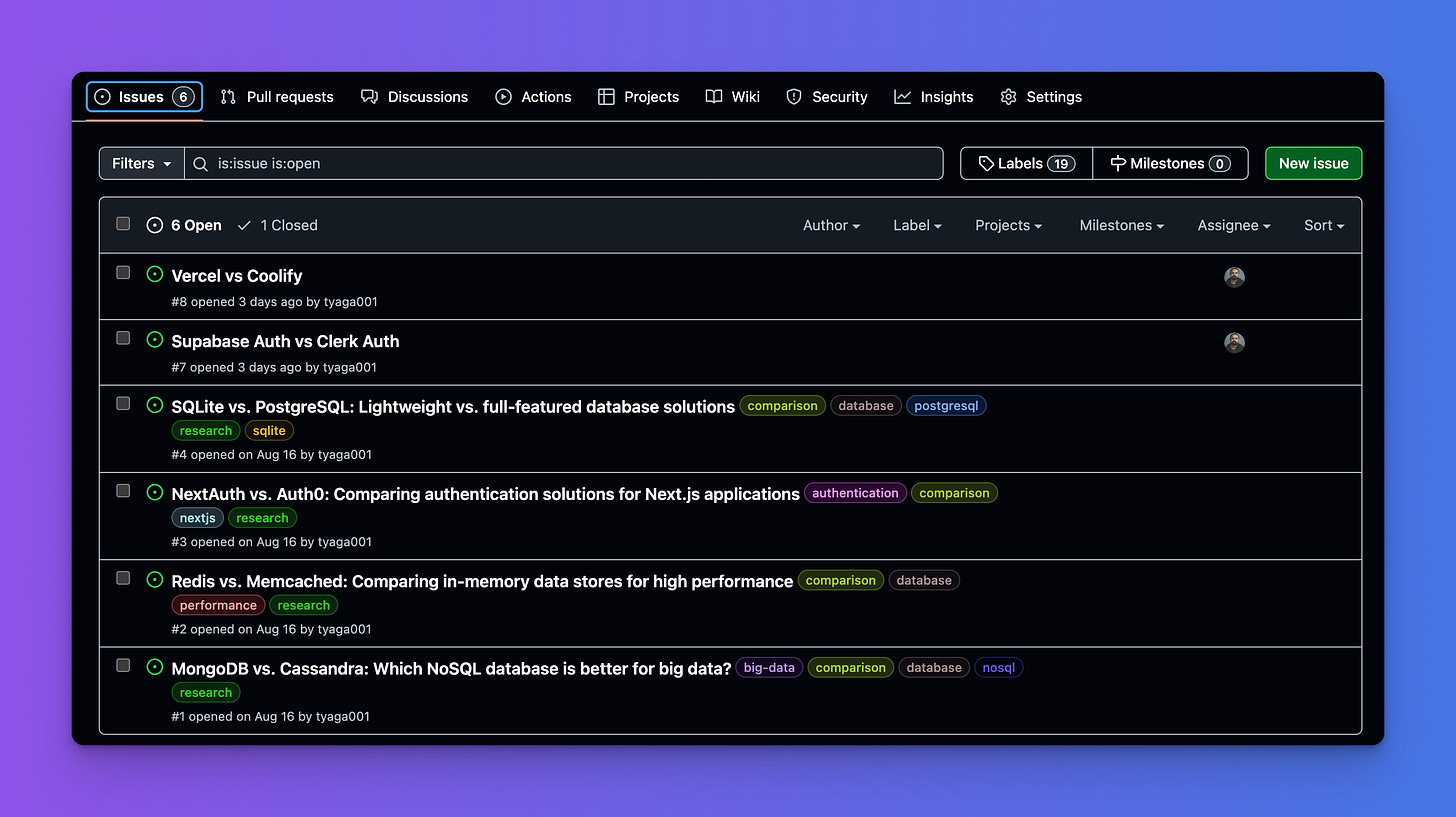The height and width of the screenshot is (817, 1456).
Task: Click open-issue icon beside Redis vs. Memcached issue
Action: [x=155, y=579]
